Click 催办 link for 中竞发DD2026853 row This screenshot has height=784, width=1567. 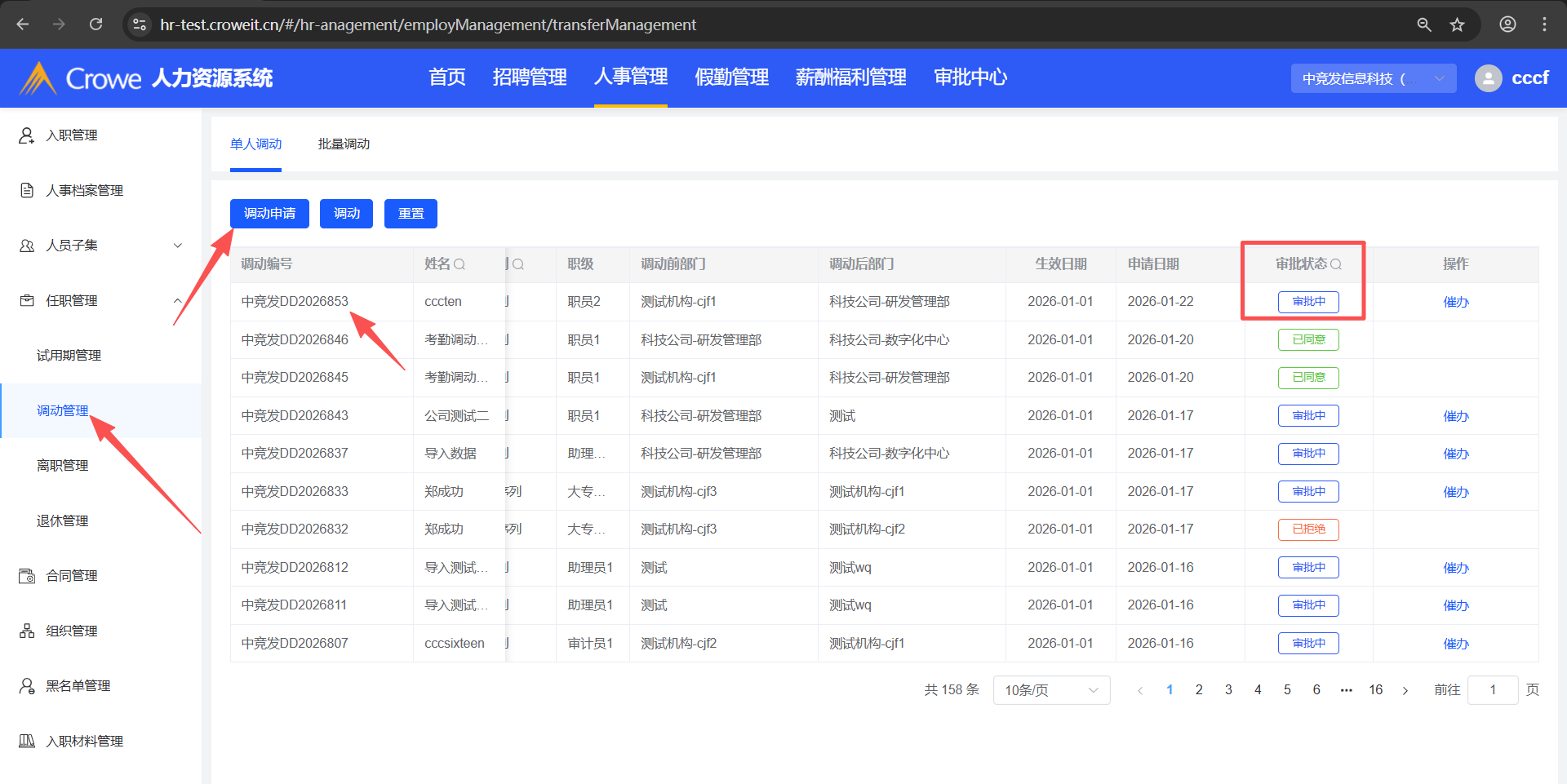[x=1455, y=302]
